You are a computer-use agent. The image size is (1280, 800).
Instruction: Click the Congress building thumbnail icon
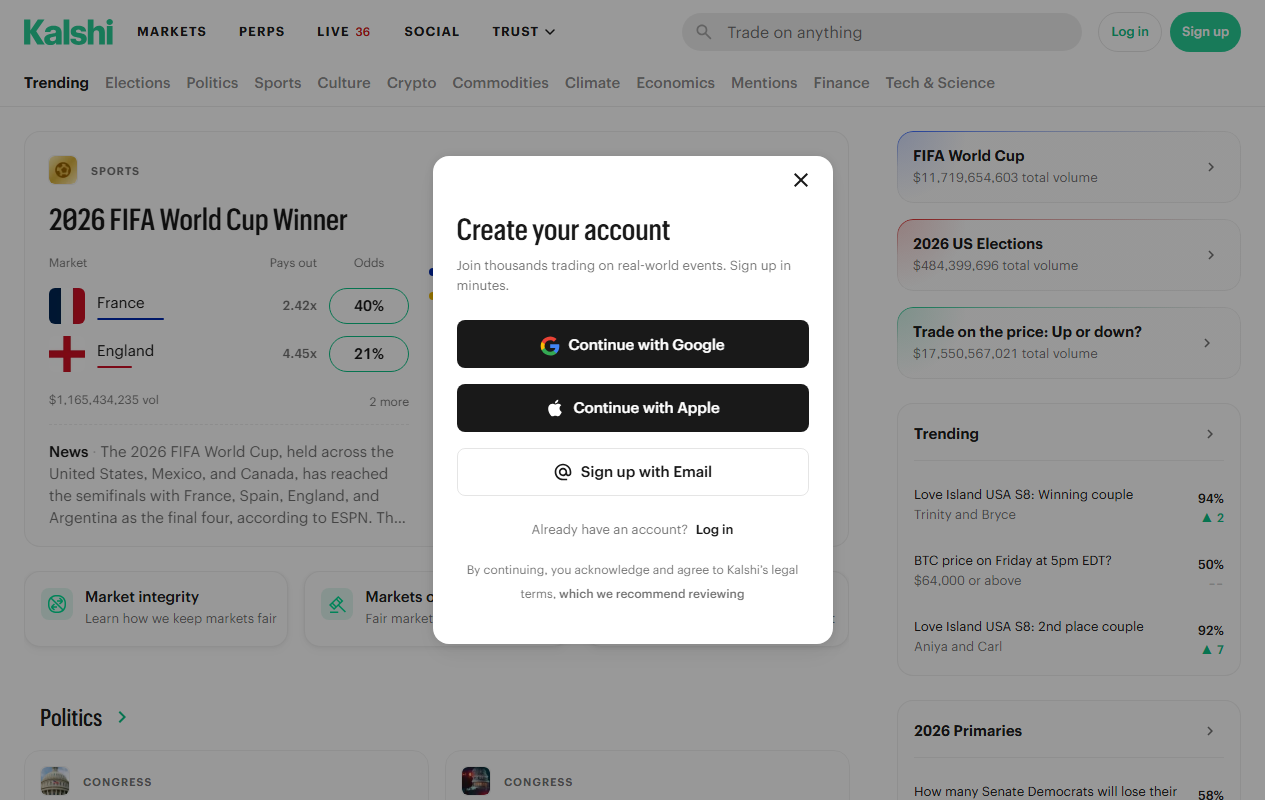[x=55, y=781]
